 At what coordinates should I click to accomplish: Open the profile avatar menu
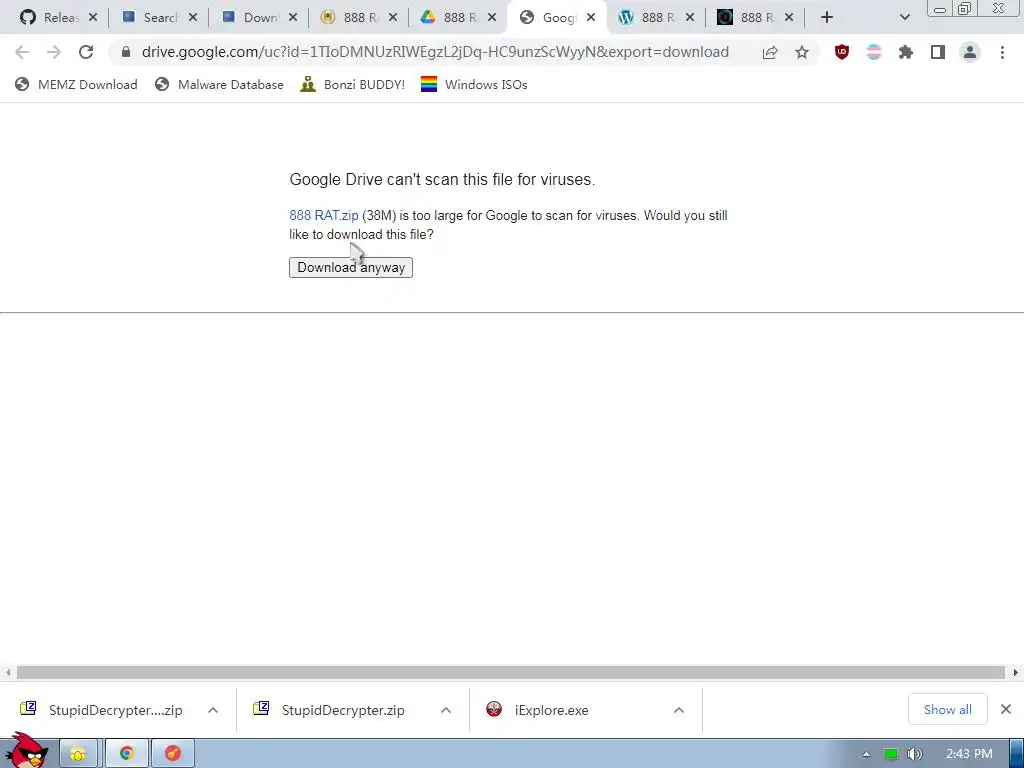tap(970, 52)
